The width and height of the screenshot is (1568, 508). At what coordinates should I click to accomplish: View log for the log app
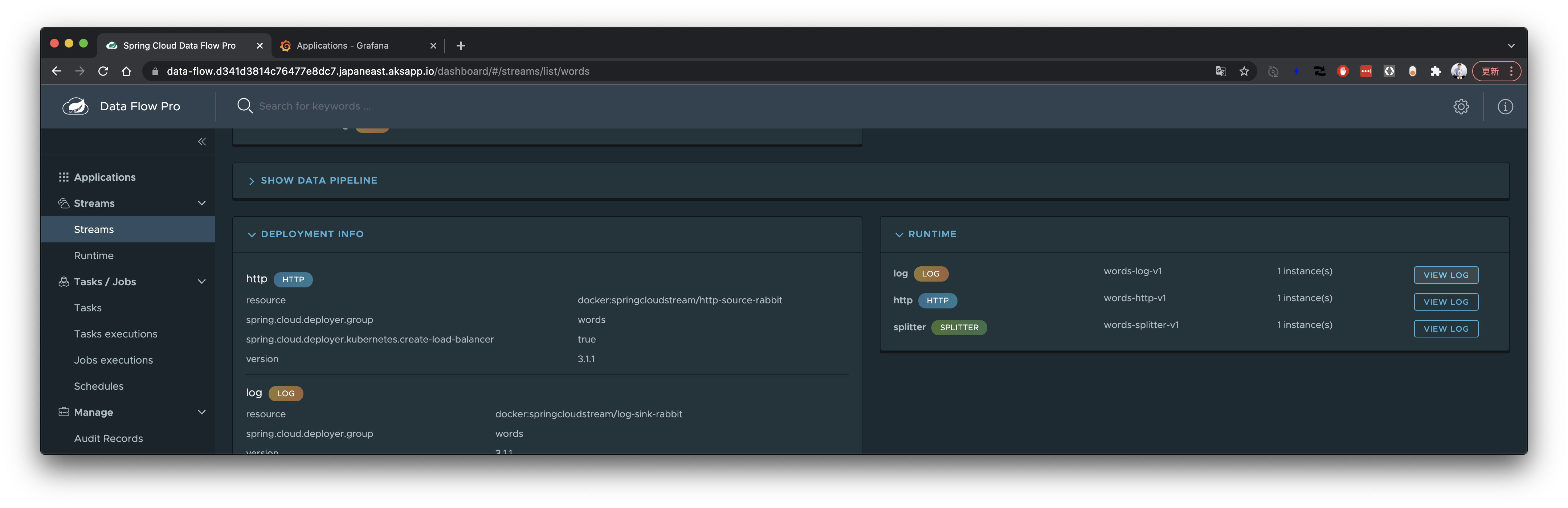1446,275
